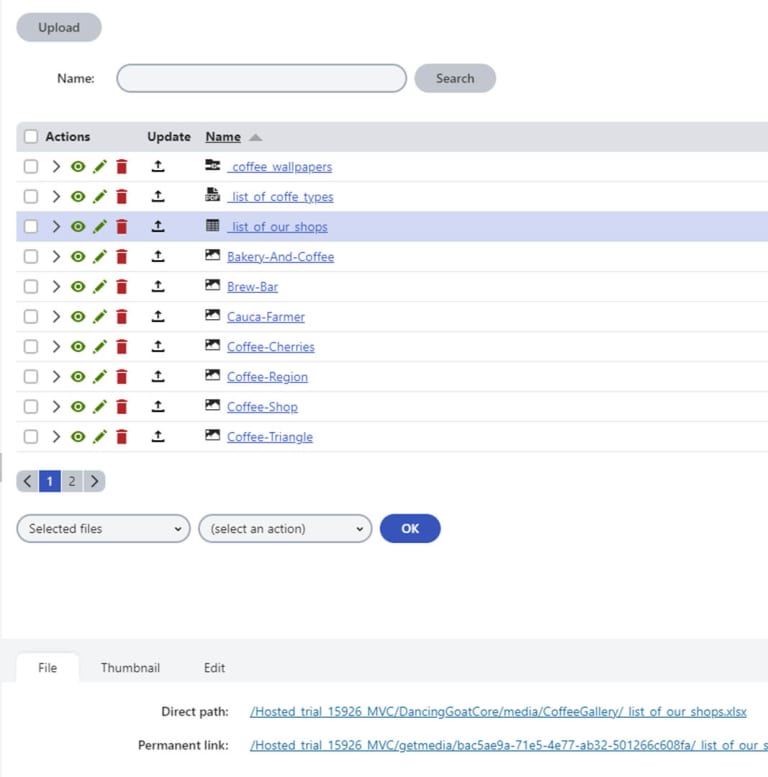Viewport: 768px width, 777px height.
Task: Click trash icon for Coffee-Triangle
Action: click(121, 437)
